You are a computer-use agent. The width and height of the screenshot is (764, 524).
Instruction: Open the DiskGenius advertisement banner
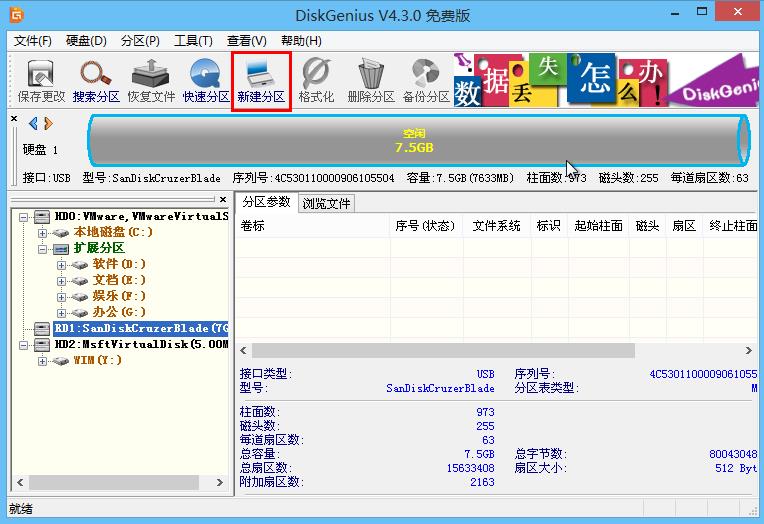(606, 80)
